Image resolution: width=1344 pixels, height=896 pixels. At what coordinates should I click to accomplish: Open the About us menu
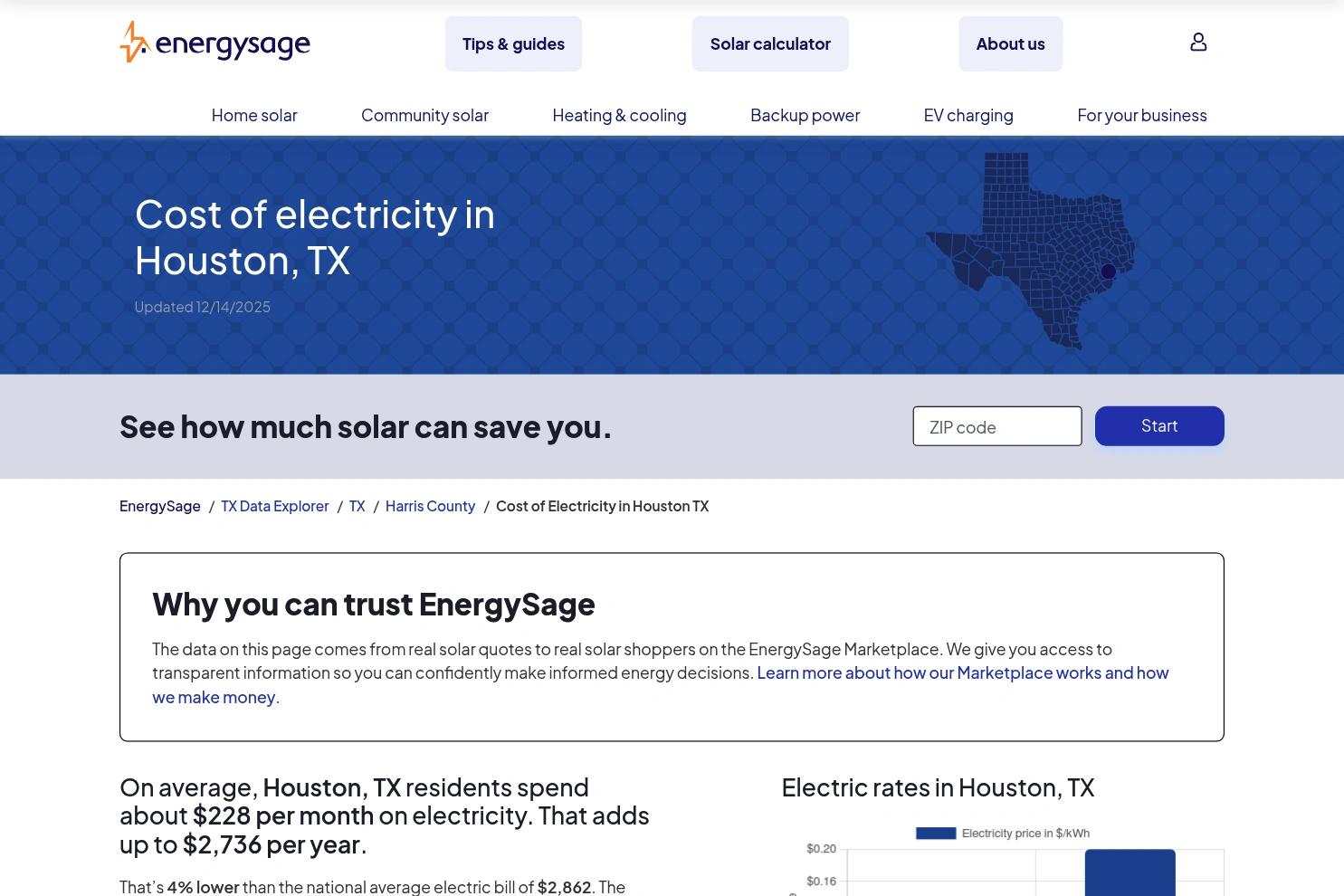point(1010,43)
